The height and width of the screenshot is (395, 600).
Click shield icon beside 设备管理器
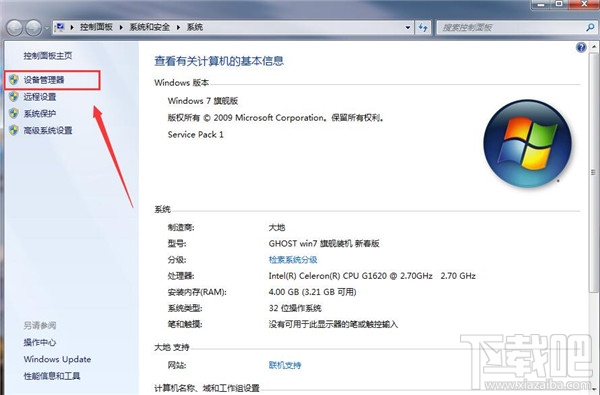(x=14, y=80)
